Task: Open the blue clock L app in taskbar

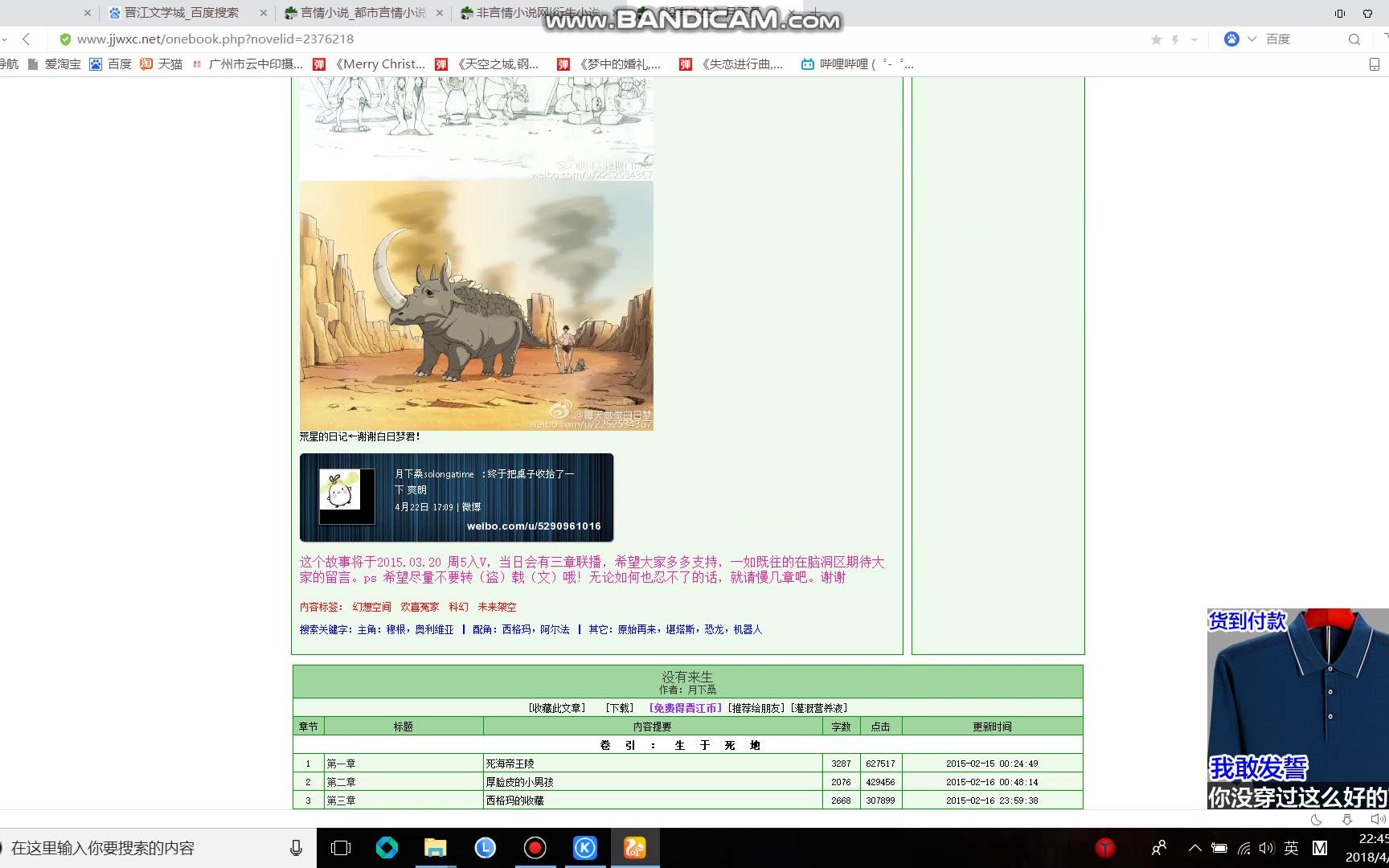Action: click(485, 848)
